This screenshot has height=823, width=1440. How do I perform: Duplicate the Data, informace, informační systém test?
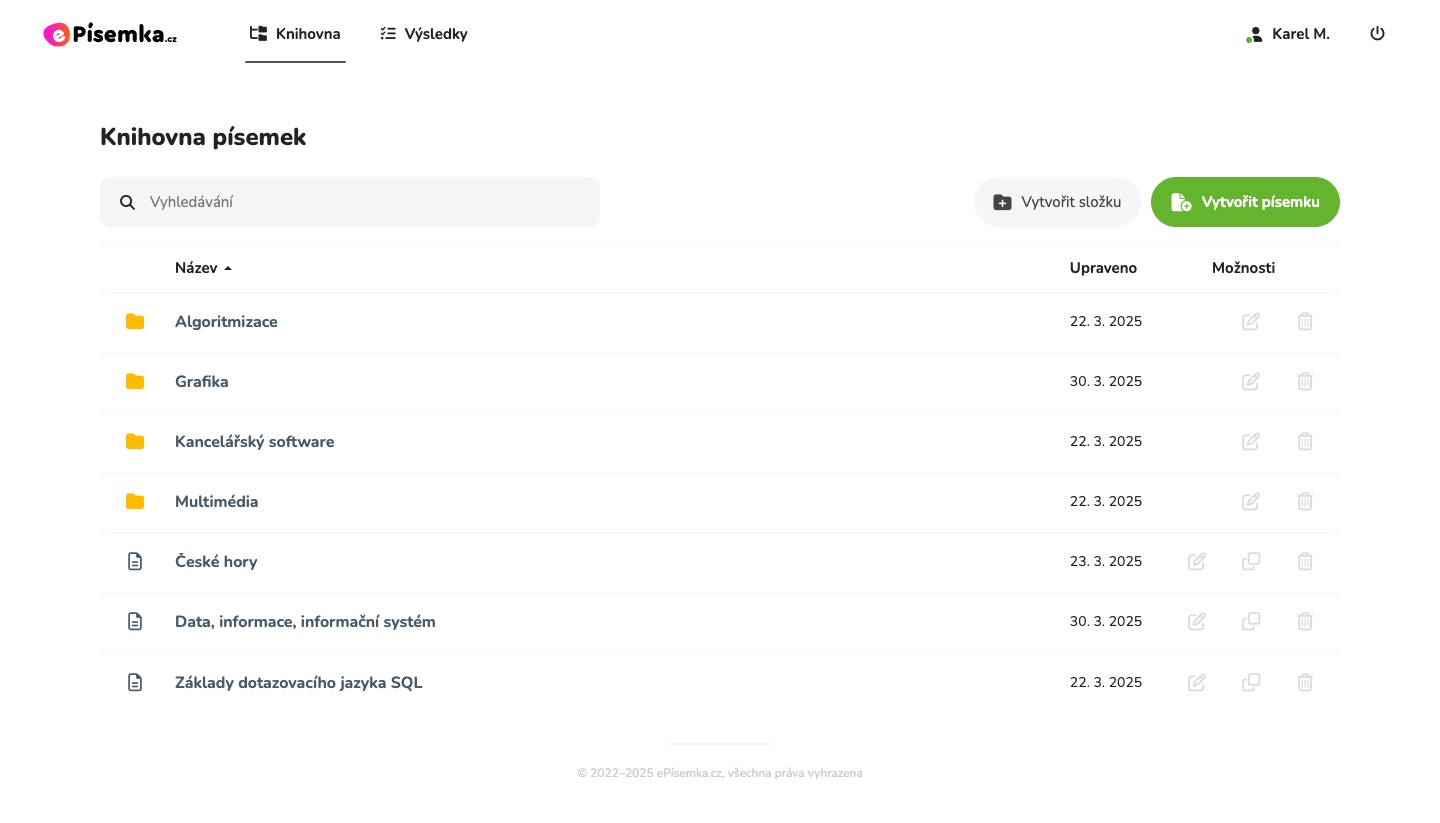pyautogui.click(x=1250, y=621)
